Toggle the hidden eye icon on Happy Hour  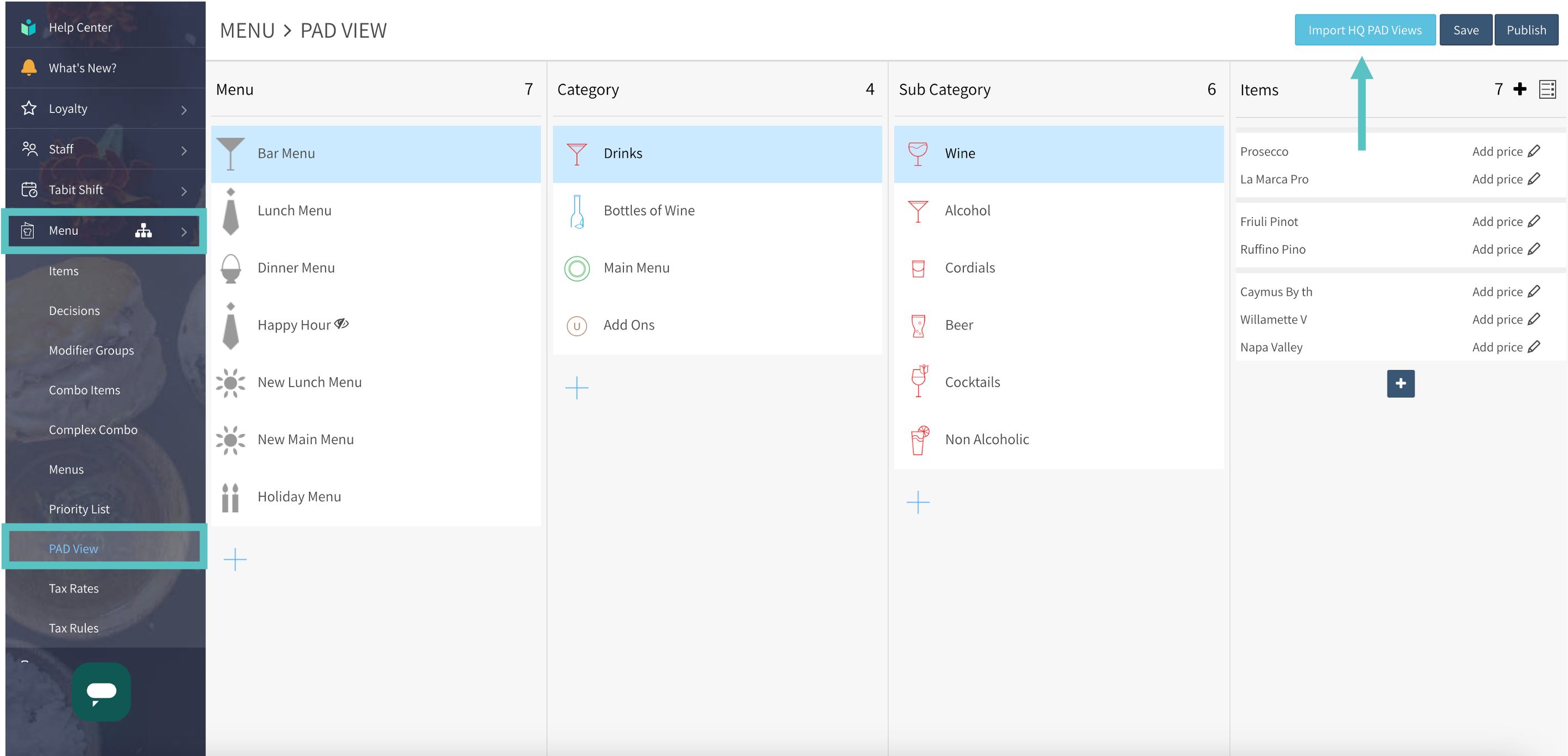pyautogui.click(x=342, y=324)
